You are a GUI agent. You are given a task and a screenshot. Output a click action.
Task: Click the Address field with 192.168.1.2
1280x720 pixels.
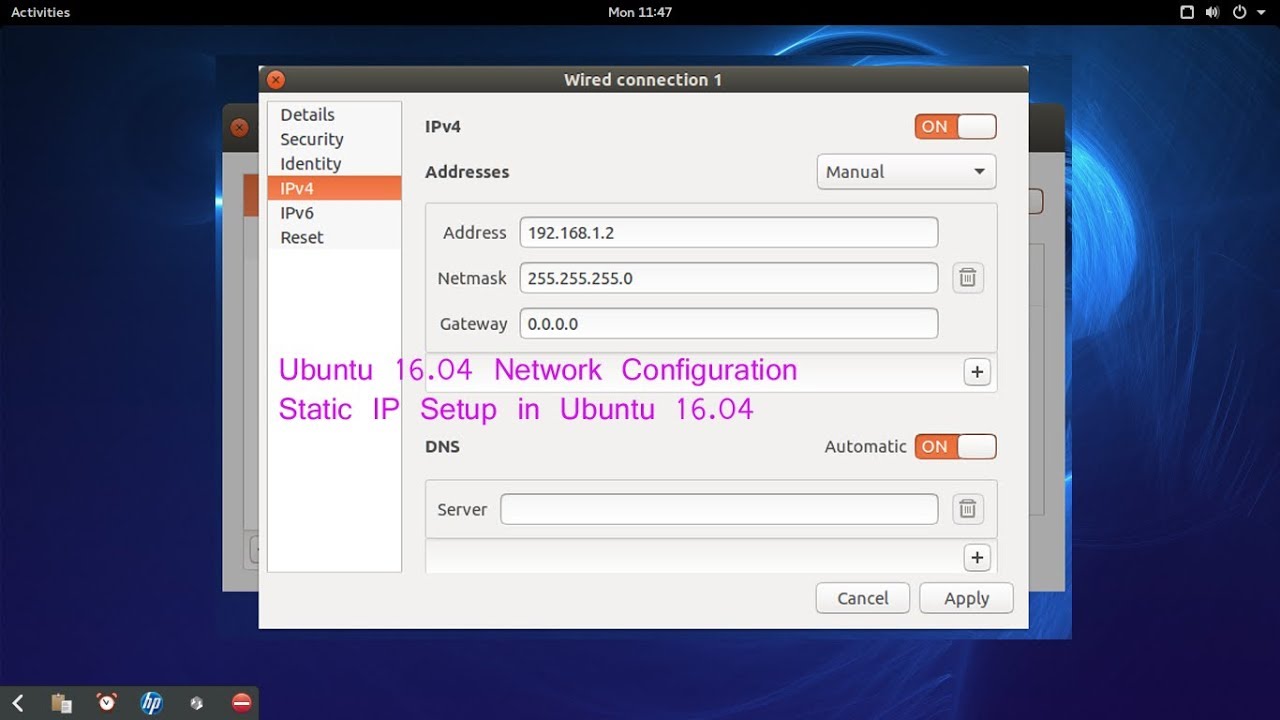[729, 232]
